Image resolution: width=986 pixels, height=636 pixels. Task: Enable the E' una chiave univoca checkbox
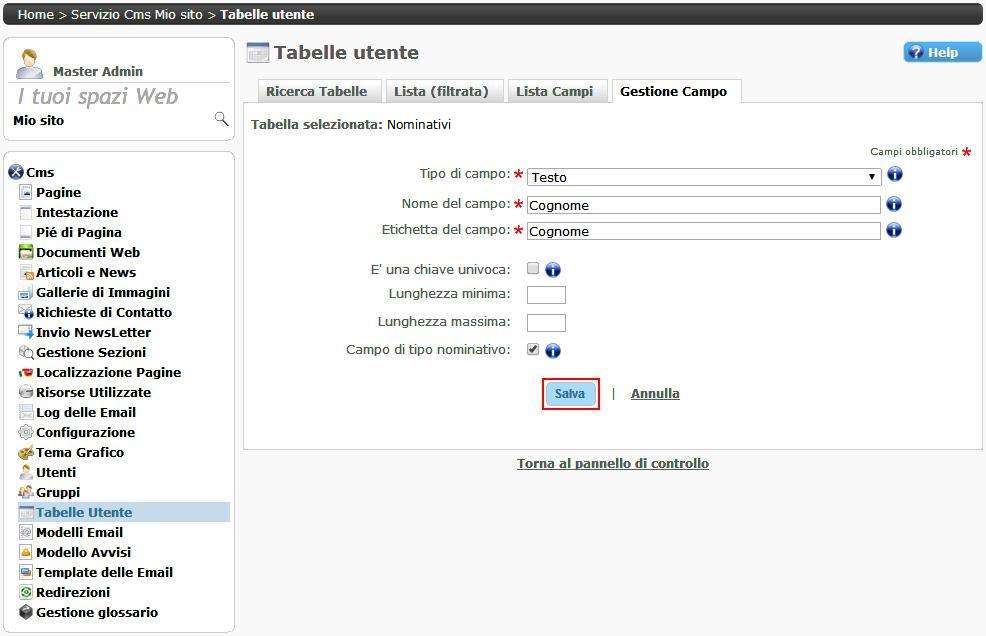click(x=533, y=268)
